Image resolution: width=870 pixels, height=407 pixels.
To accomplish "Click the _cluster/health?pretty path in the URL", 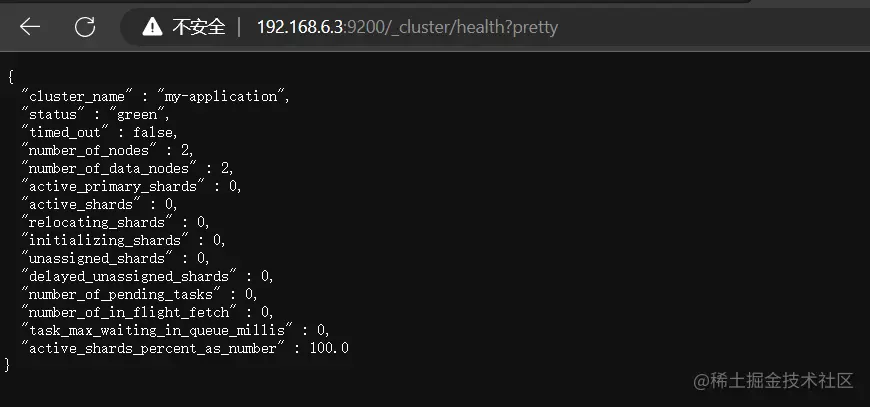I will coord(472,27).
